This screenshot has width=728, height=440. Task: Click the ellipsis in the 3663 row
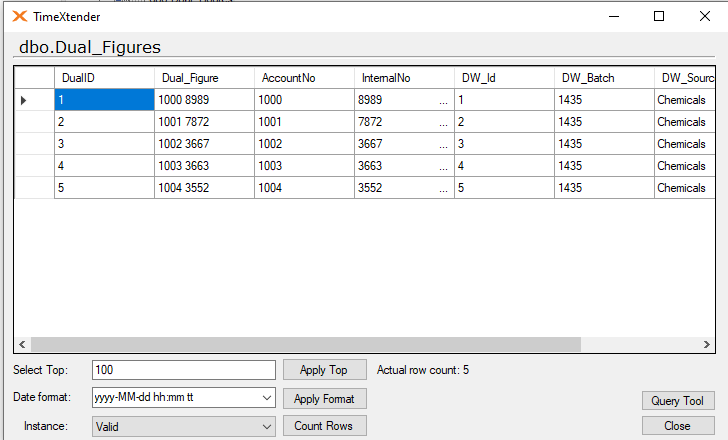(443, 168)
